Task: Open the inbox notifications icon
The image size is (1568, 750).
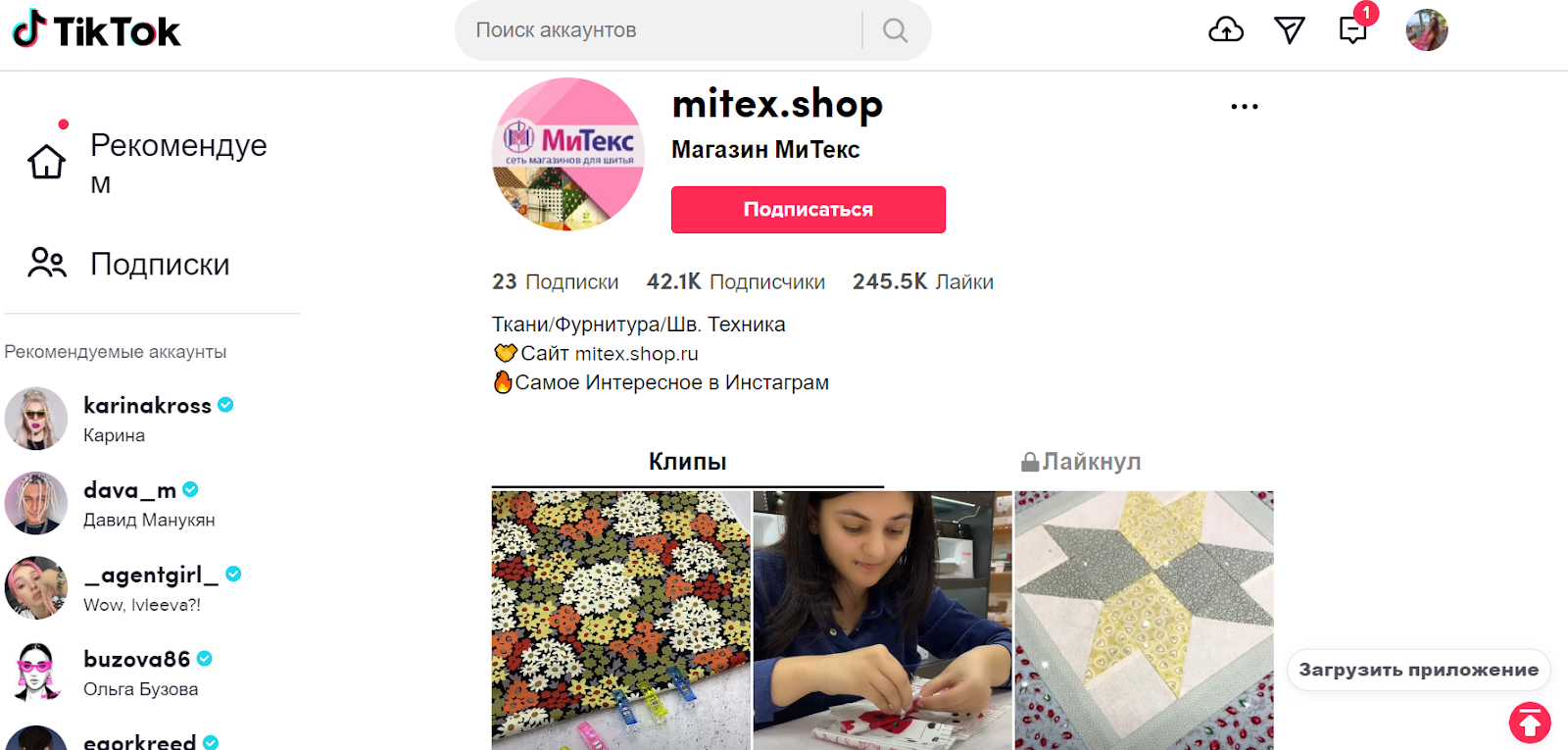Action: click(1353, 30)
